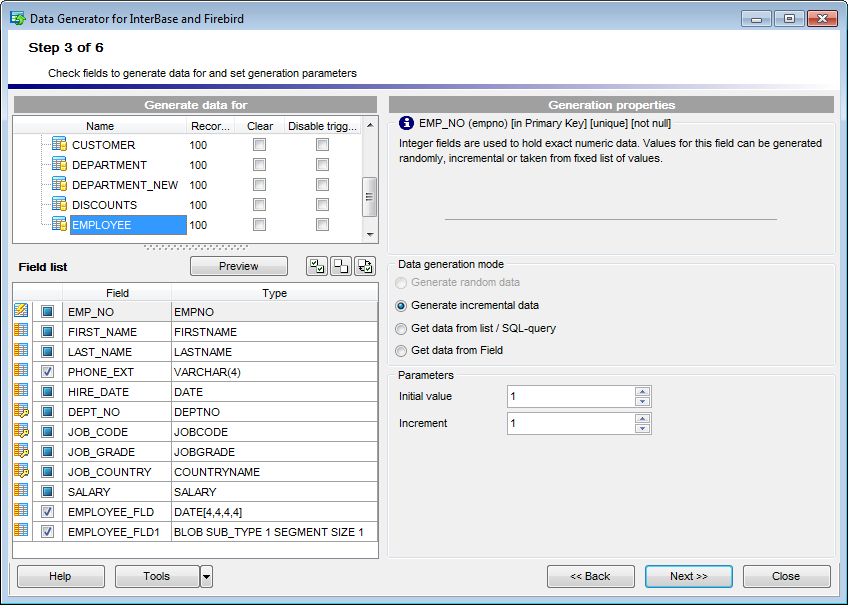The image size is (848, 605).
Task: Click the generation mode icon beside EMP_NO
Action: [20, 311]
